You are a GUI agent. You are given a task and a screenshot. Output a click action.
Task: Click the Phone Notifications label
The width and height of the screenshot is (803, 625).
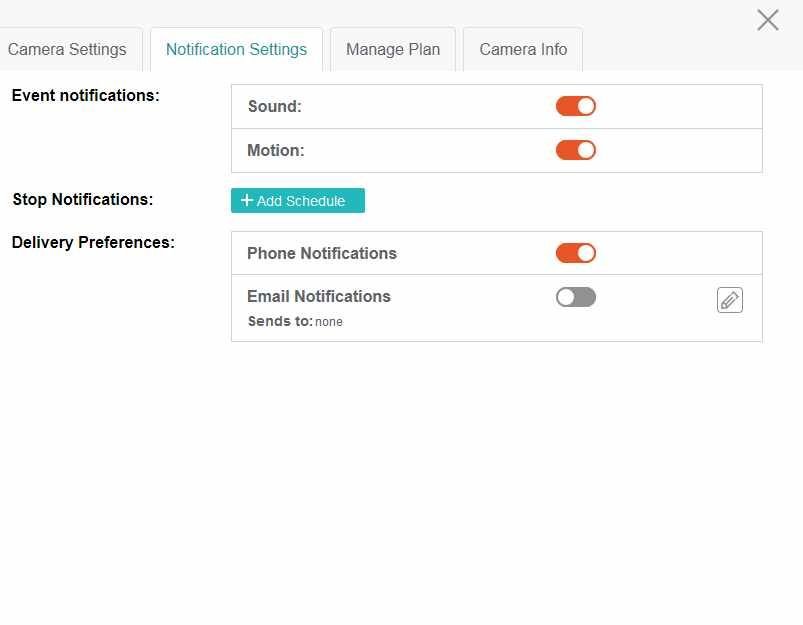(322, 253)
